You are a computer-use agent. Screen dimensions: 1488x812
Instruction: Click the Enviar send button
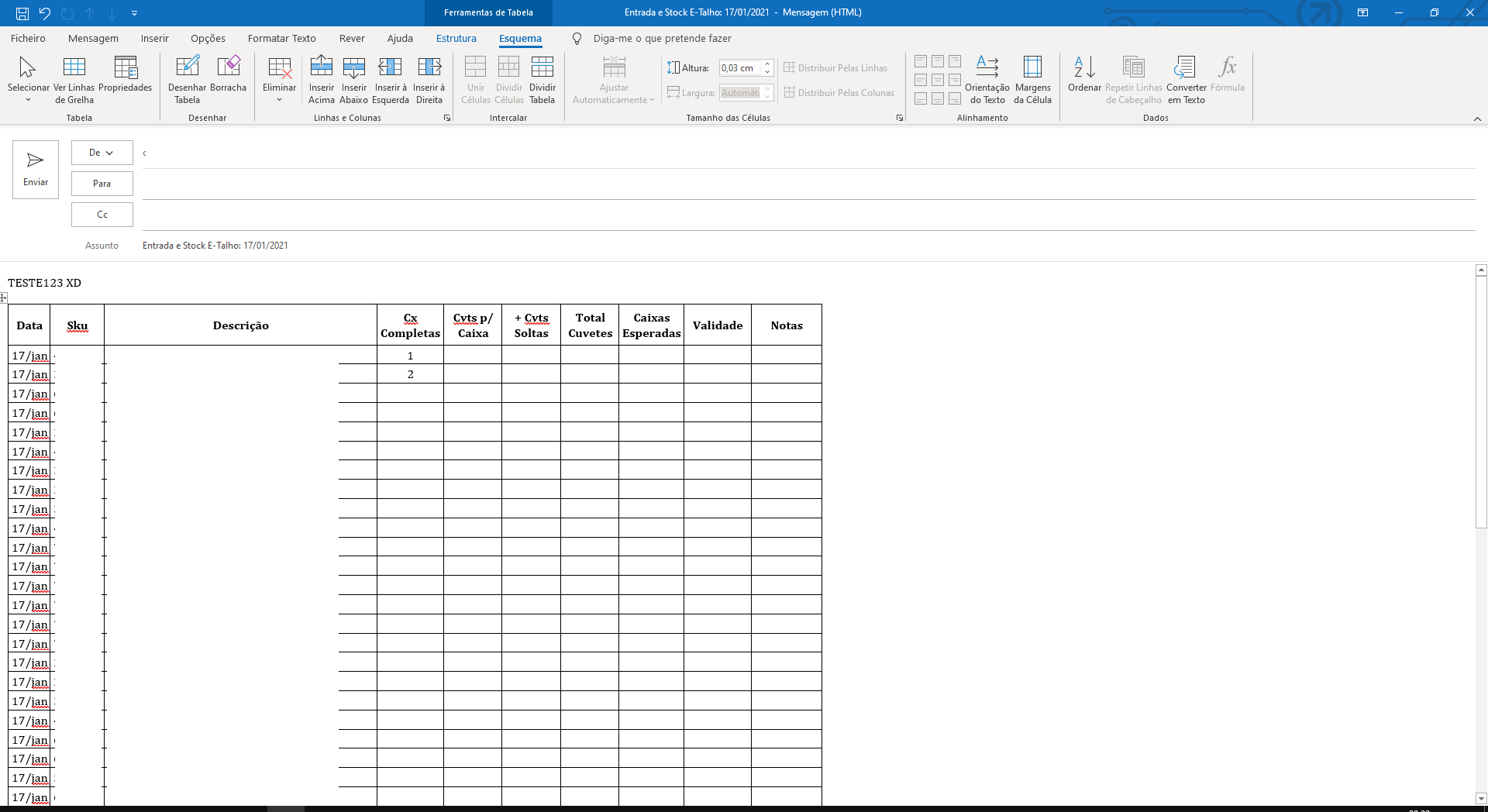coord(36,170)
